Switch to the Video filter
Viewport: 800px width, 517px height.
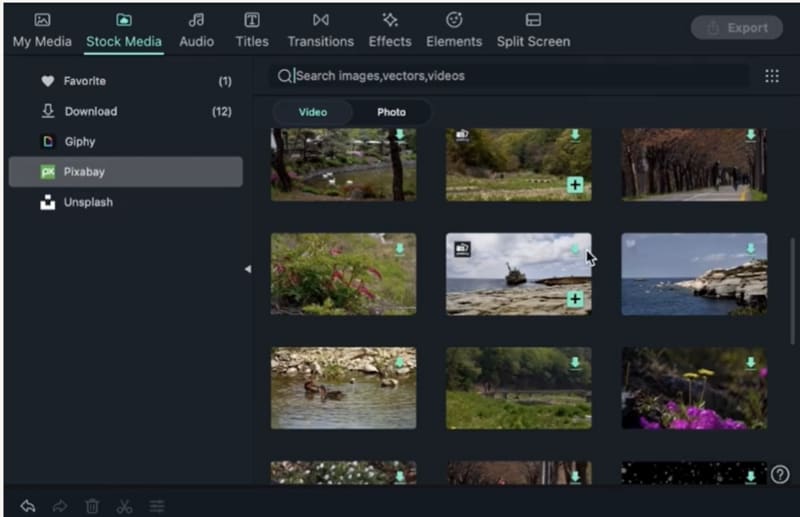click(313, 112)
